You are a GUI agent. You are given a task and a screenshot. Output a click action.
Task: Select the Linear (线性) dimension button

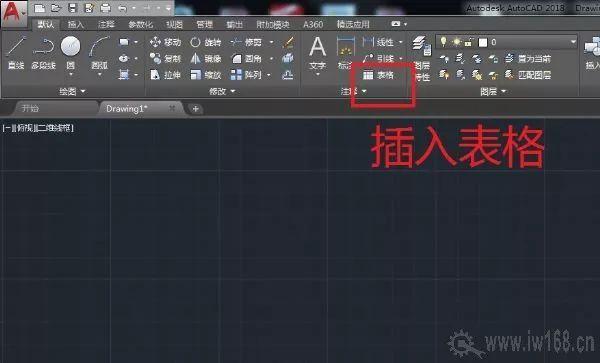[378, 42]
